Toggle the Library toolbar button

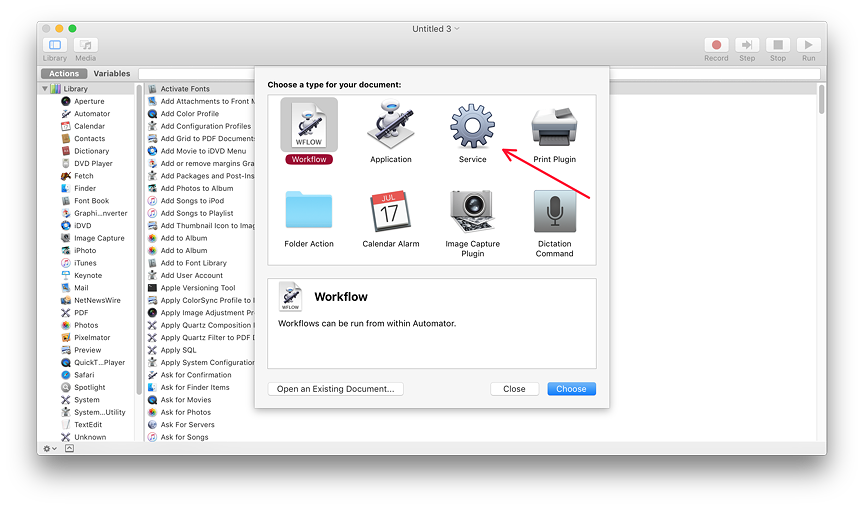(x=55, y=45)
